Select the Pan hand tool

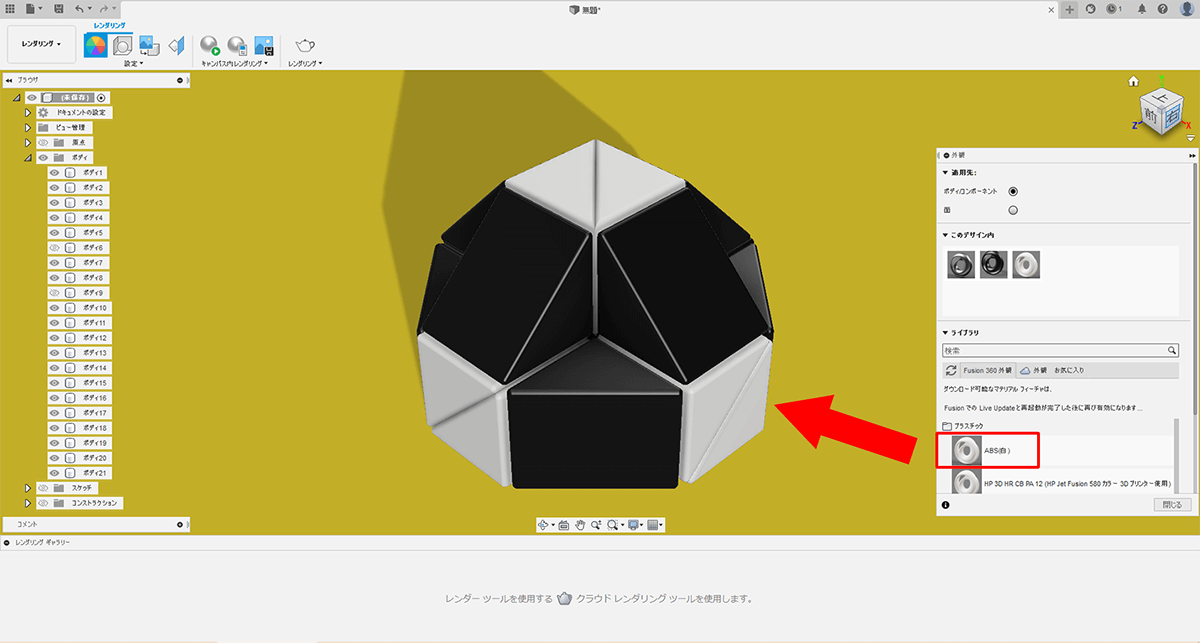[x=579, y=524]
